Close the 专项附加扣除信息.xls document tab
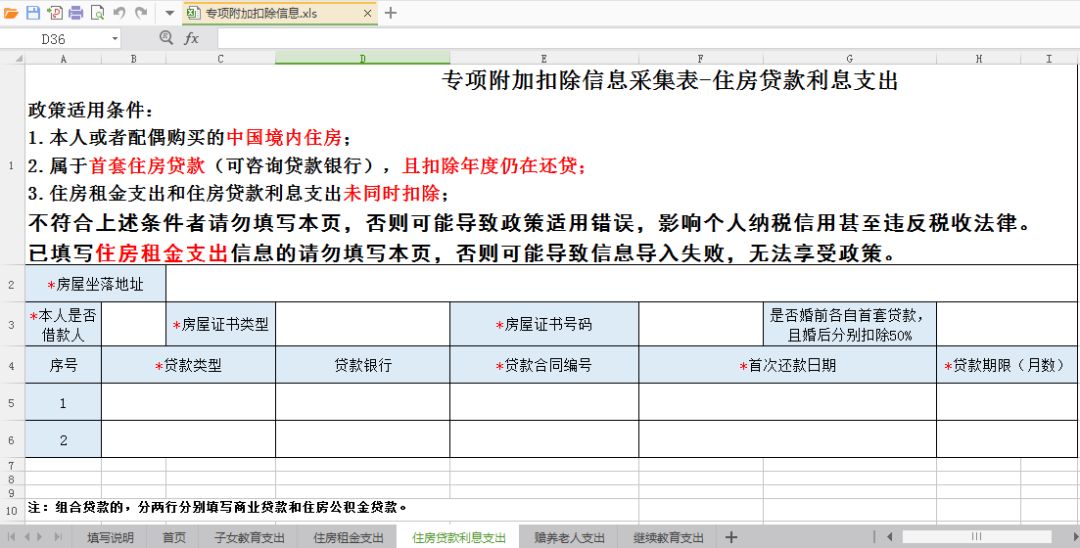1080x548 pixels. click(x=367, y=14)
